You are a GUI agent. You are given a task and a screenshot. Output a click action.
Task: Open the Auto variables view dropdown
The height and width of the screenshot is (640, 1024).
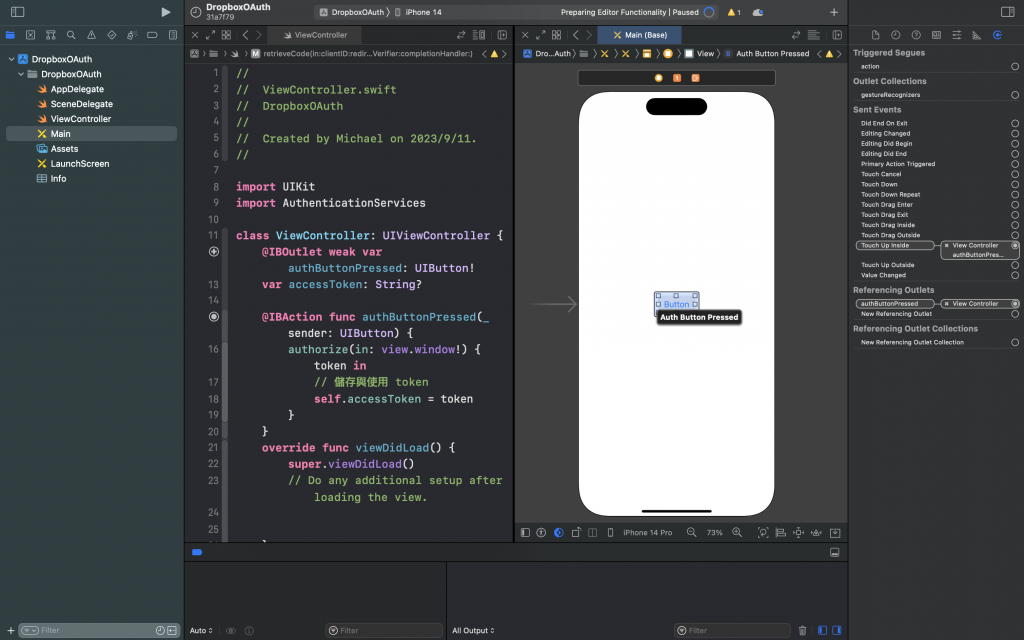tap(201, 630)
